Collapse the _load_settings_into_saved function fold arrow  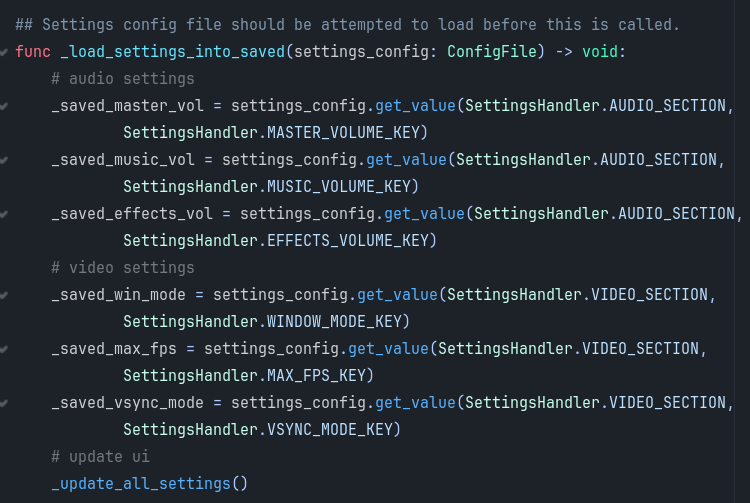point(3,52)
